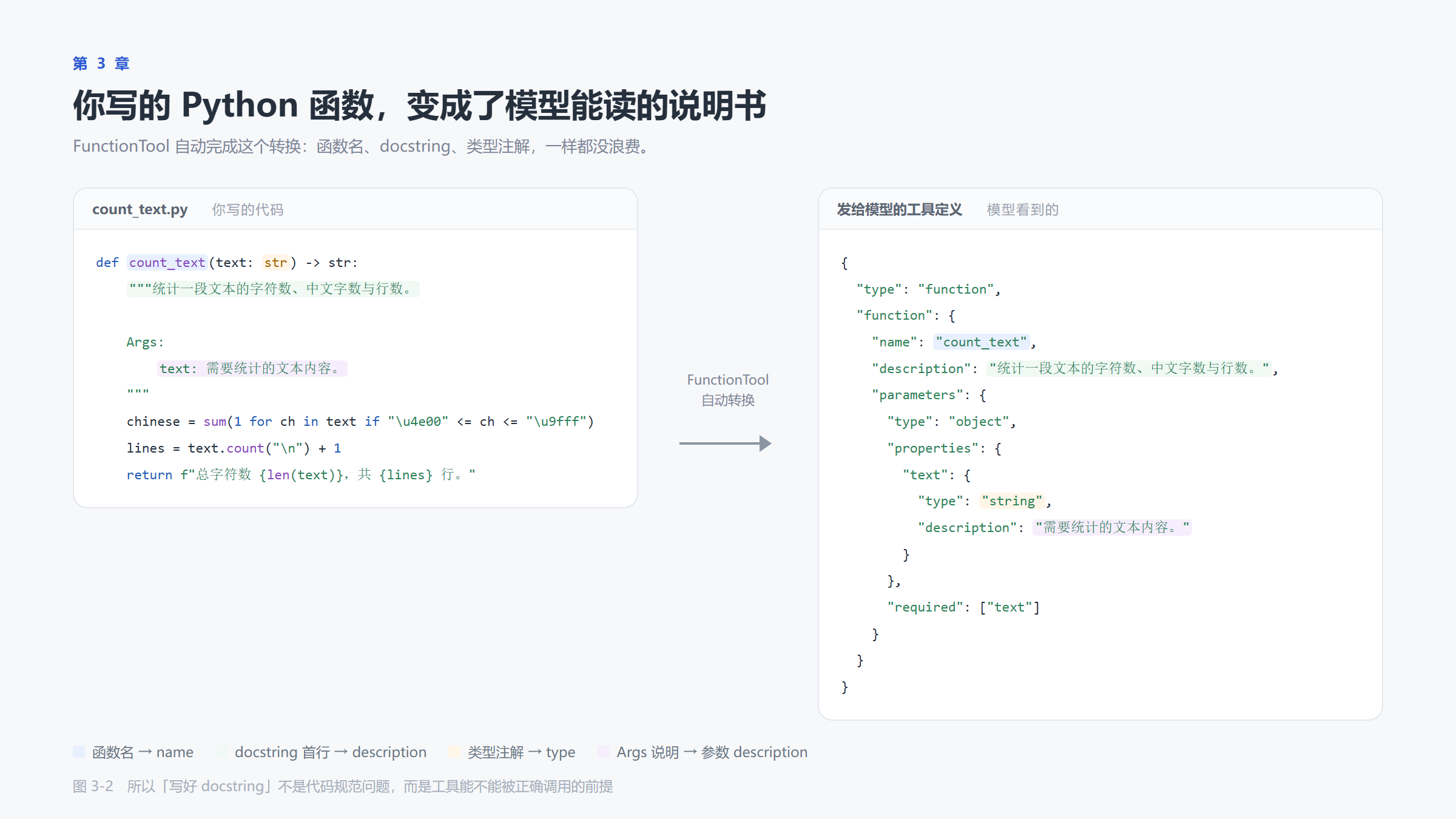Click the docstring first line in the code panel
This screenshot has width=1456, height=819.
click(273, 289)
